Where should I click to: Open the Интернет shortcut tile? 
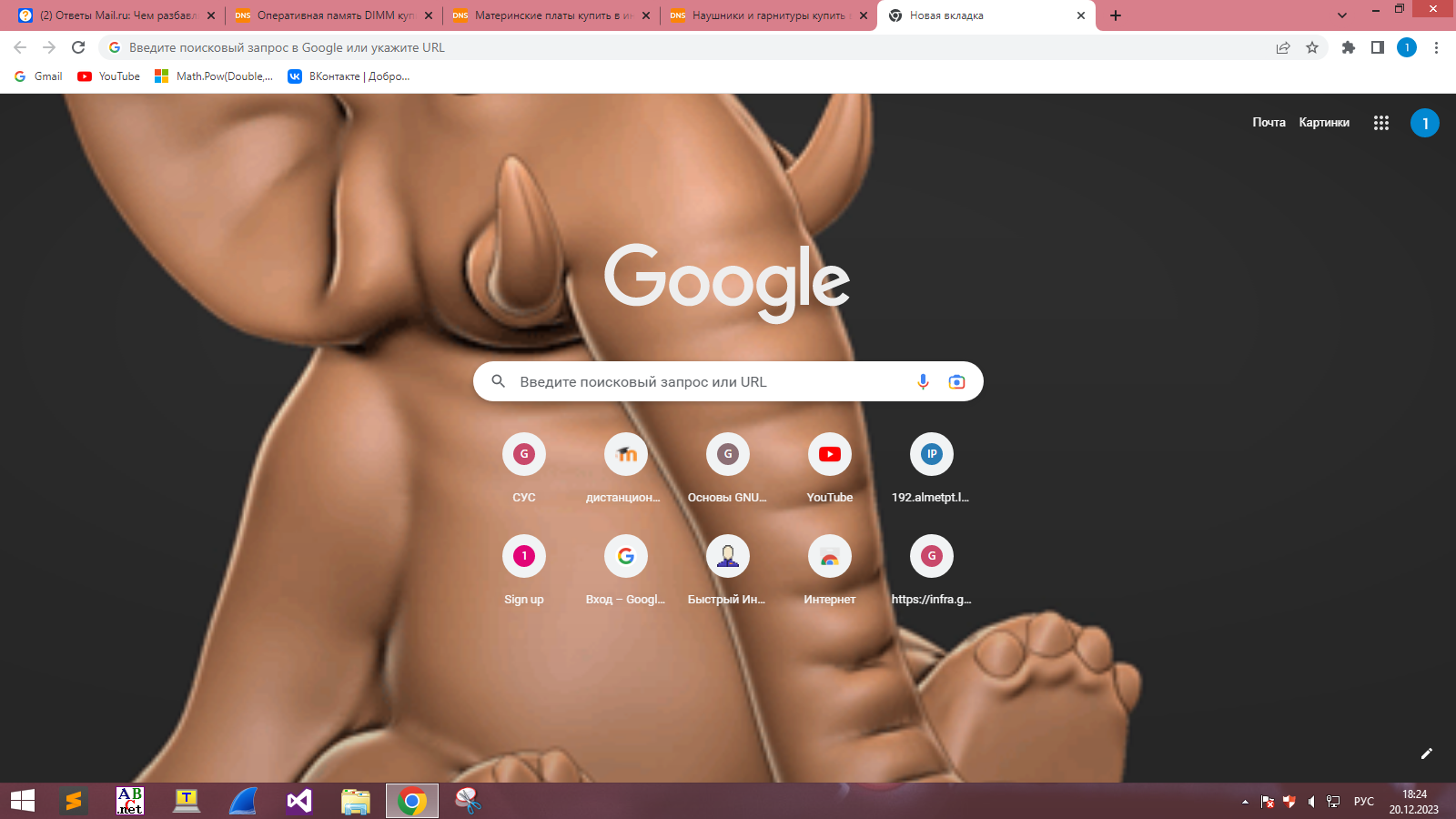tap(830, 571)
